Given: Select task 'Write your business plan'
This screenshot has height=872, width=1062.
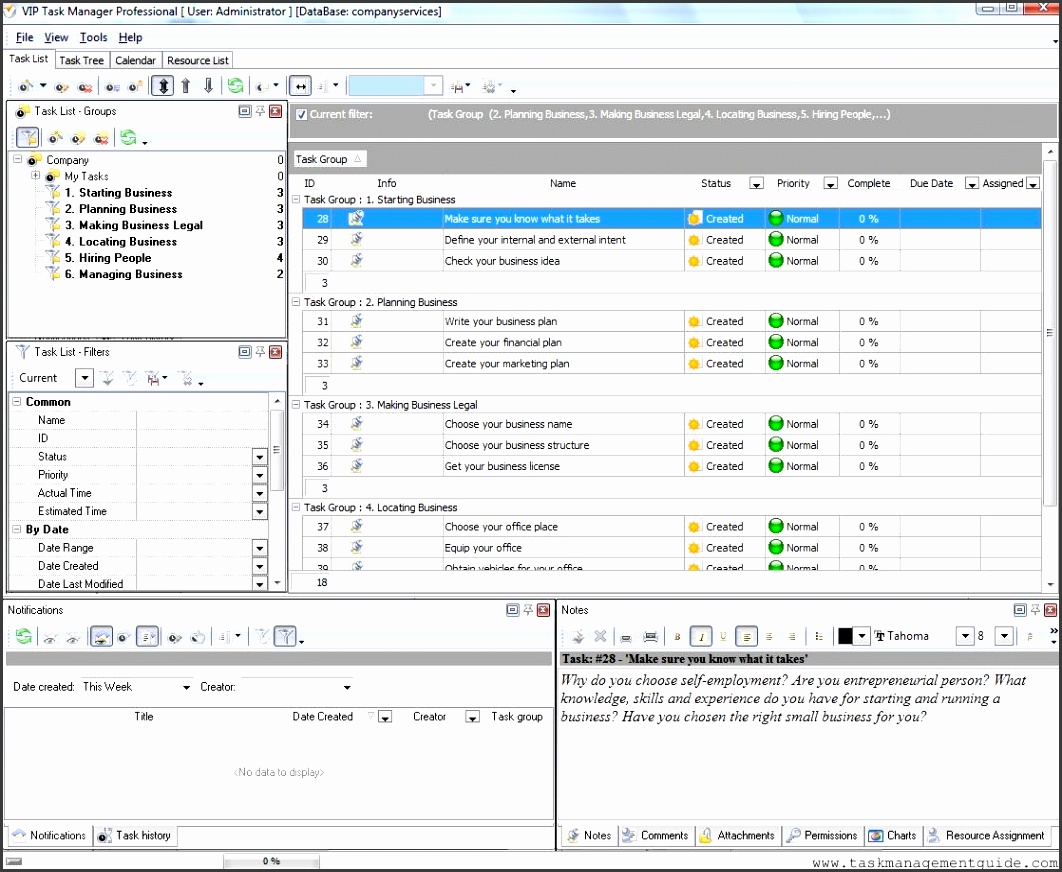Looking at the screenshot, I should click(501, 322).
